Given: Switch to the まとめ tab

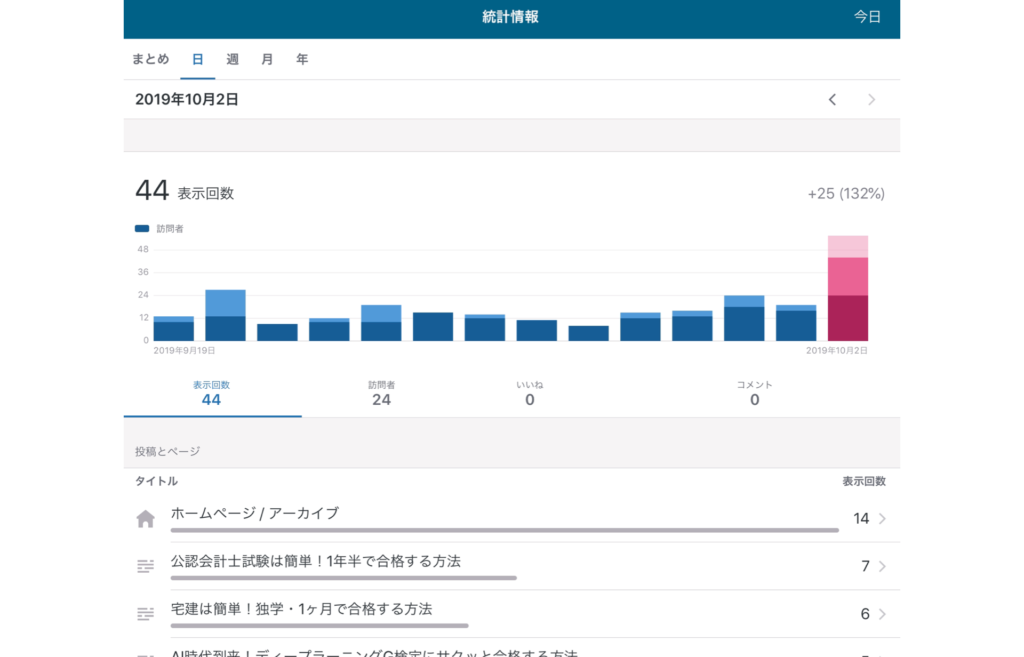Looking at the screenshot, I should (x=151, y=59).
